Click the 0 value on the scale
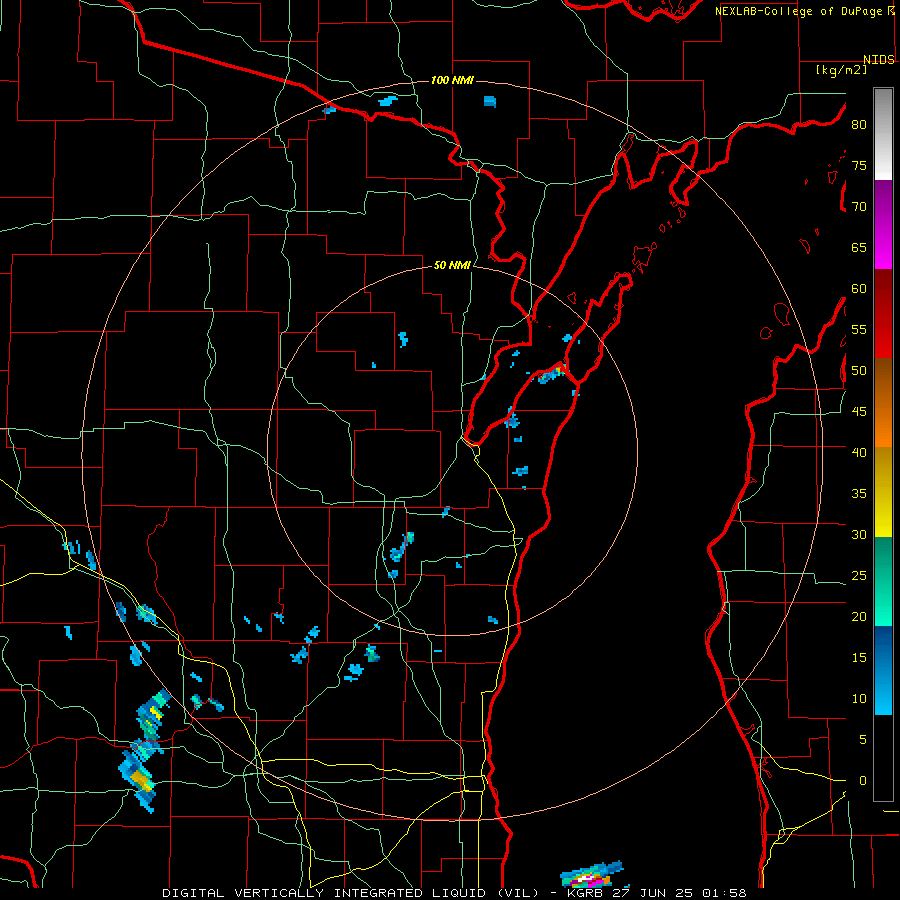The image size is (900, 900). 863,781
